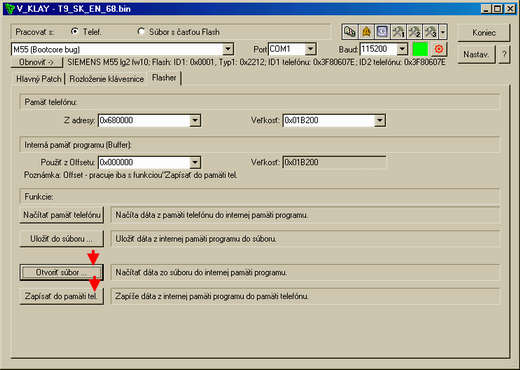
Task: Select the Flasher tab
Action: click(164, 78)
